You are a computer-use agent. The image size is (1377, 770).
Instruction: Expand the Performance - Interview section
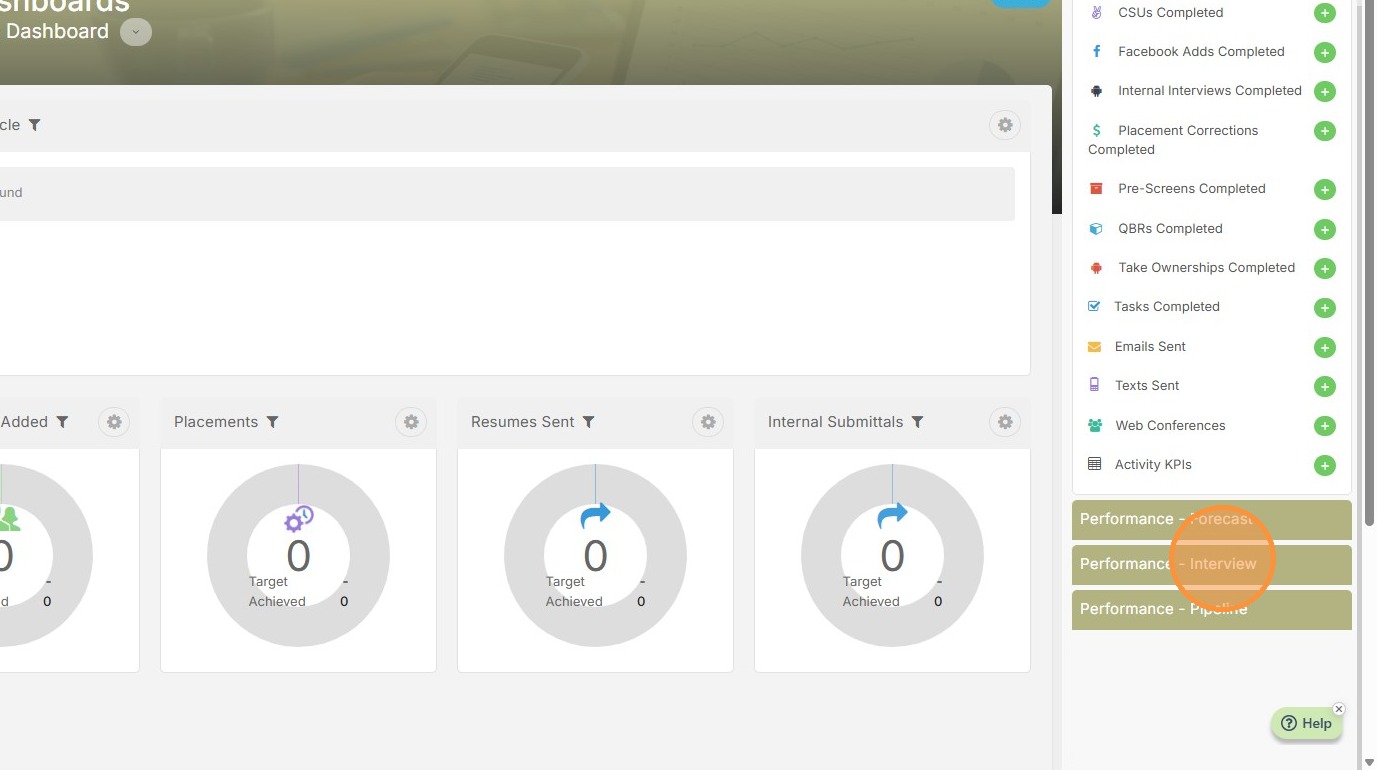1211,564
